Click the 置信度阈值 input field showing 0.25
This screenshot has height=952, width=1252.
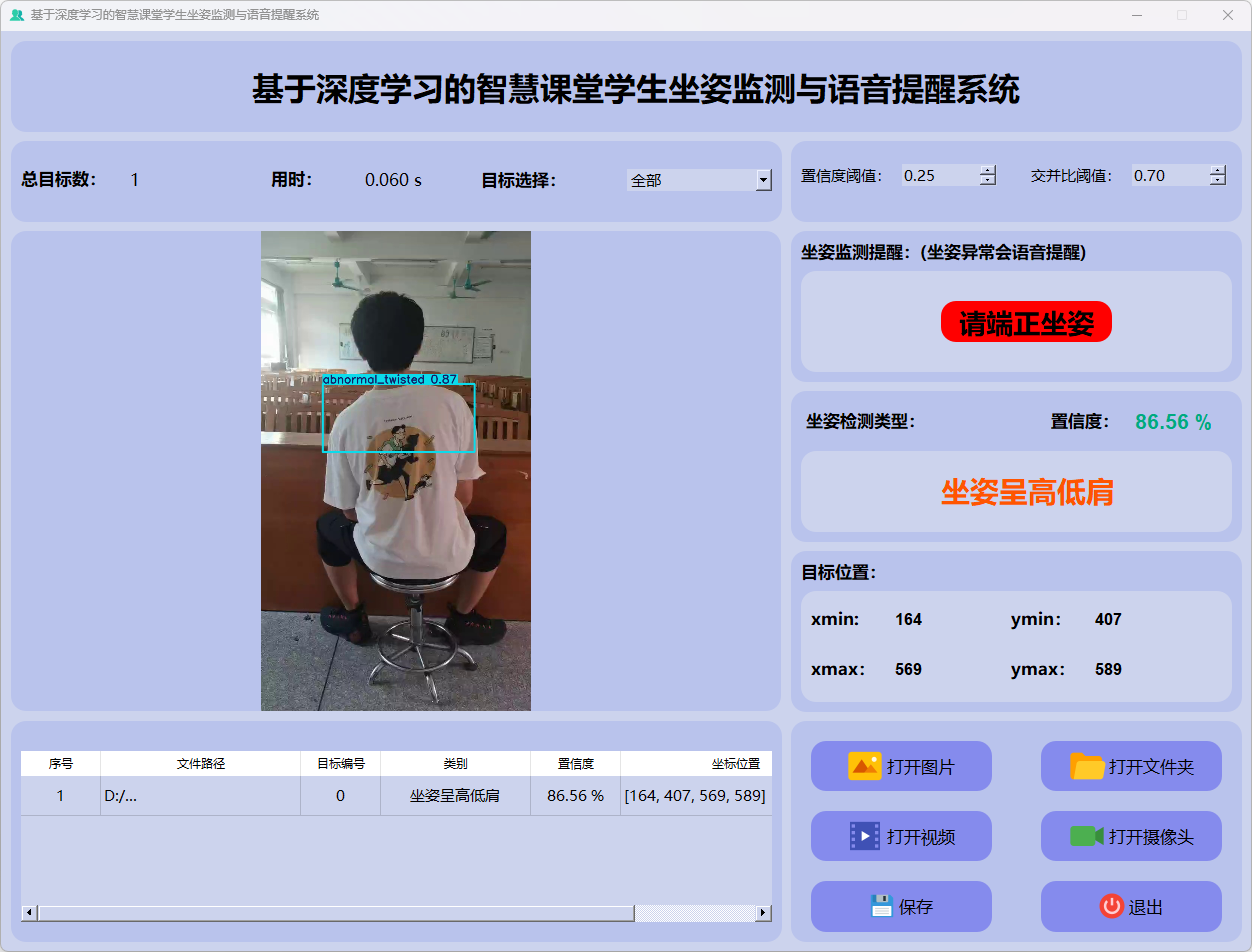(941, 175)
